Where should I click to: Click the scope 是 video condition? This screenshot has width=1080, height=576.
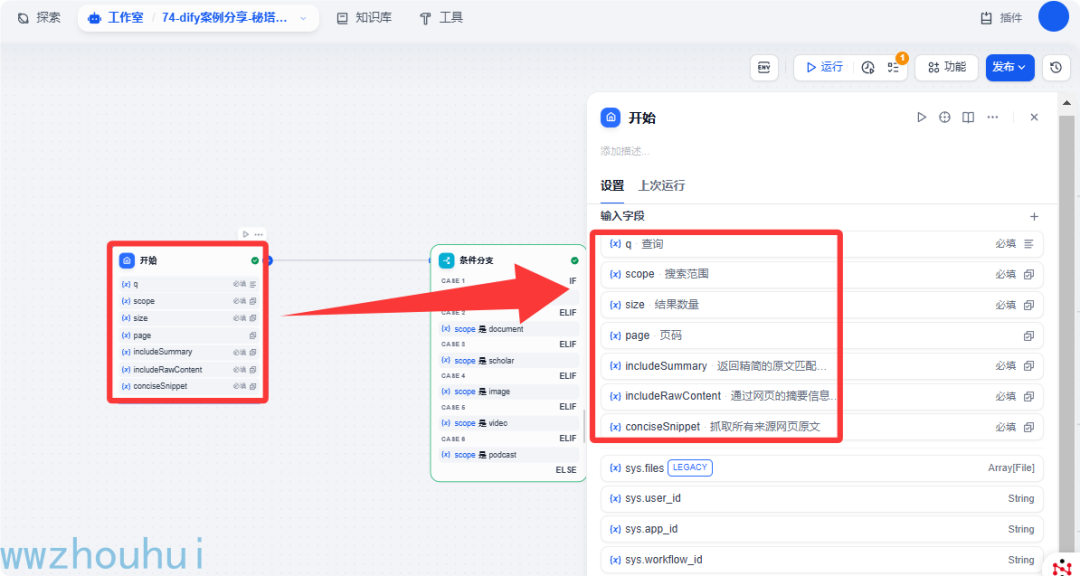point(508,423)
